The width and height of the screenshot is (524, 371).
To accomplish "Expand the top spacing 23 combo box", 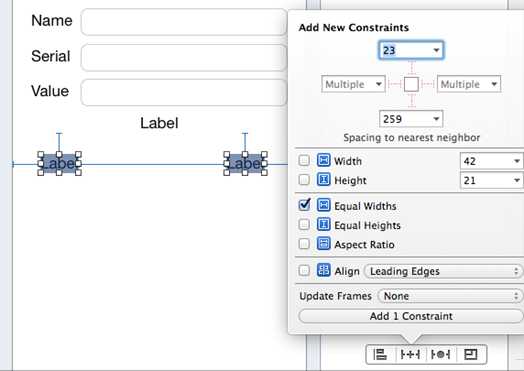I will coord(411,50).
